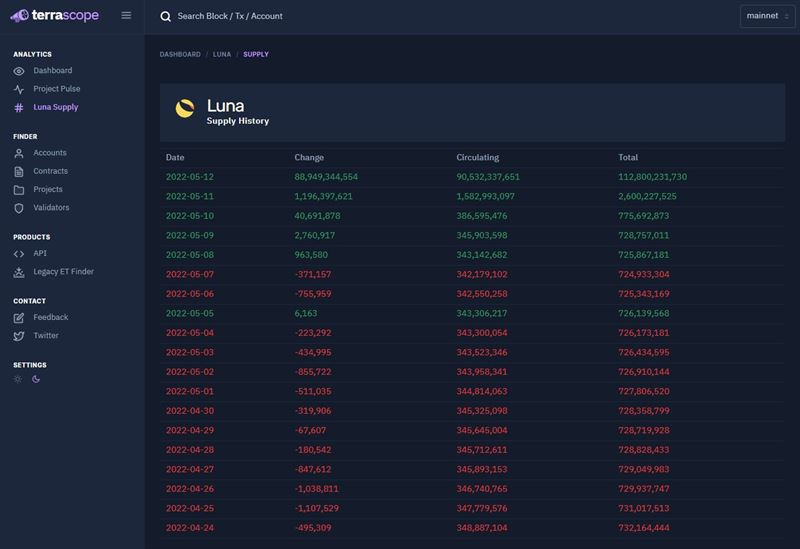Open Contracts in the Finder section
Image resolution: width=800 pixels, height=549 pixels.
pos(51,171)
